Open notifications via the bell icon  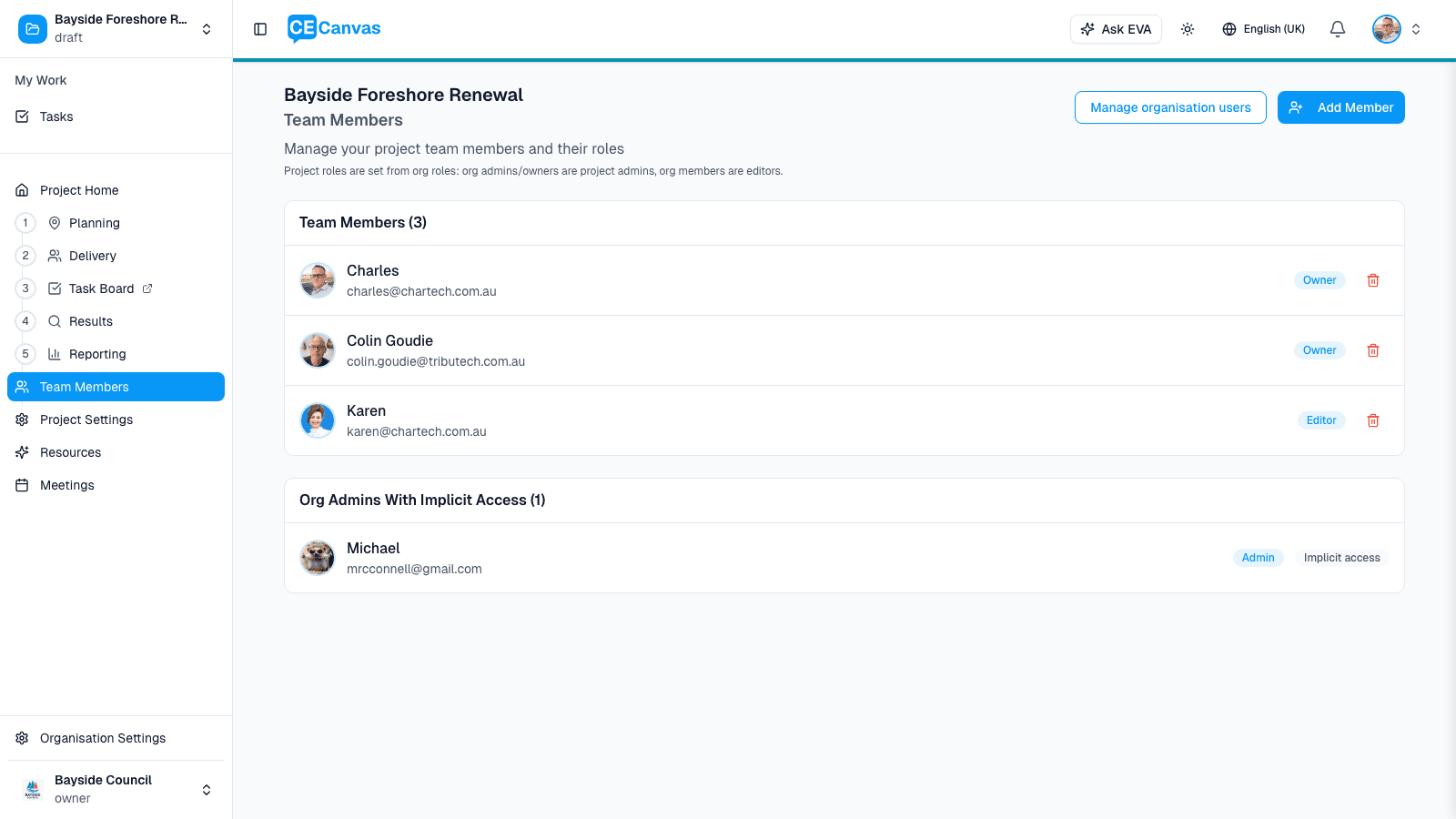coord(1337,28)
